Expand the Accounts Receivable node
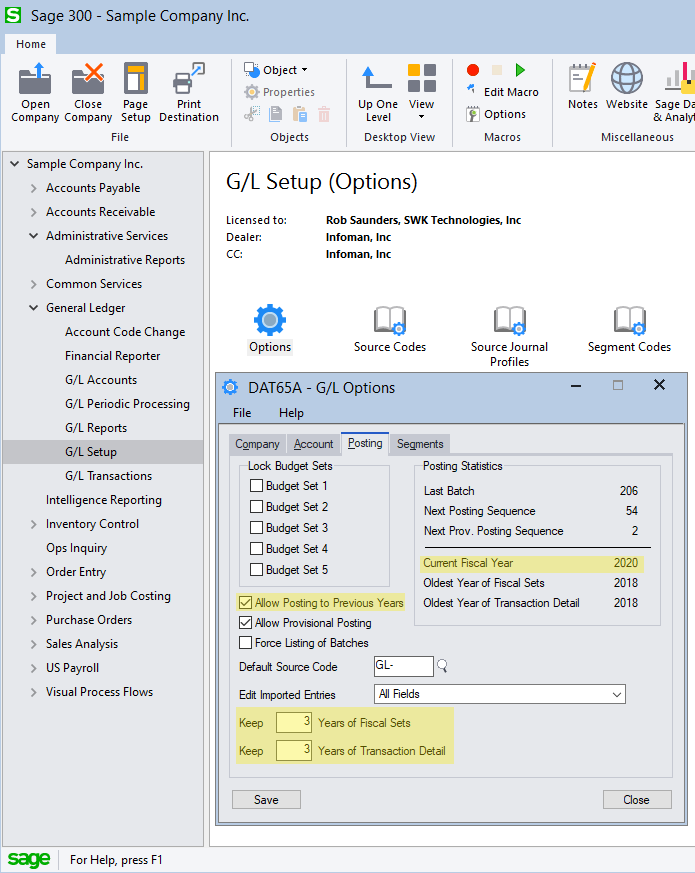Screen dimensions: 695x873 tap(33, 212)
